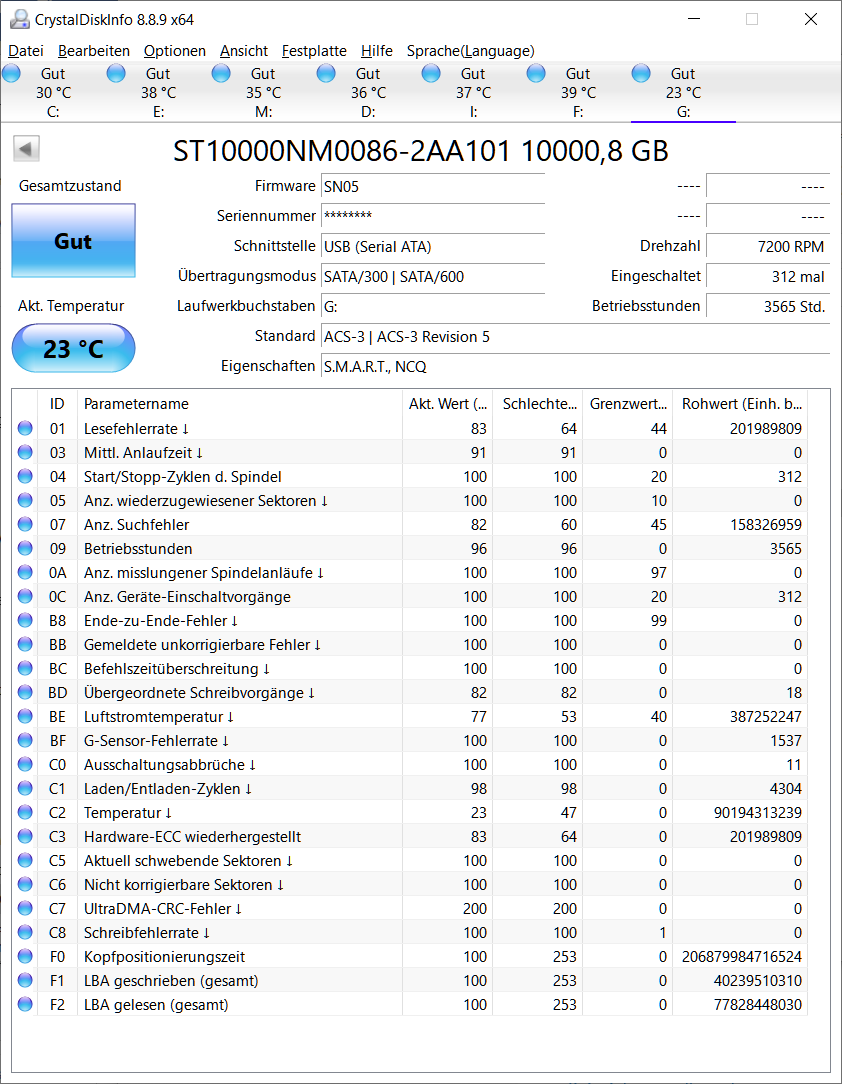The width and height of the screenshot is (842, 1084).
Task: Click the CrystalDiskInfo app icon in title bar
Action: tap(20, 19)
